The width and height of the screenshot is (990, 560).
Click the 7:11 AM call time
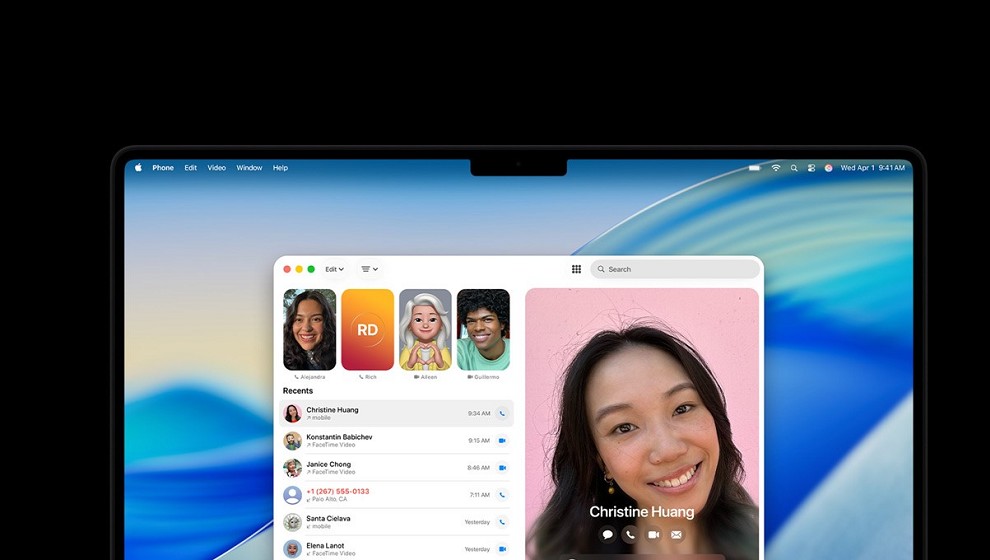click(480, 495)
